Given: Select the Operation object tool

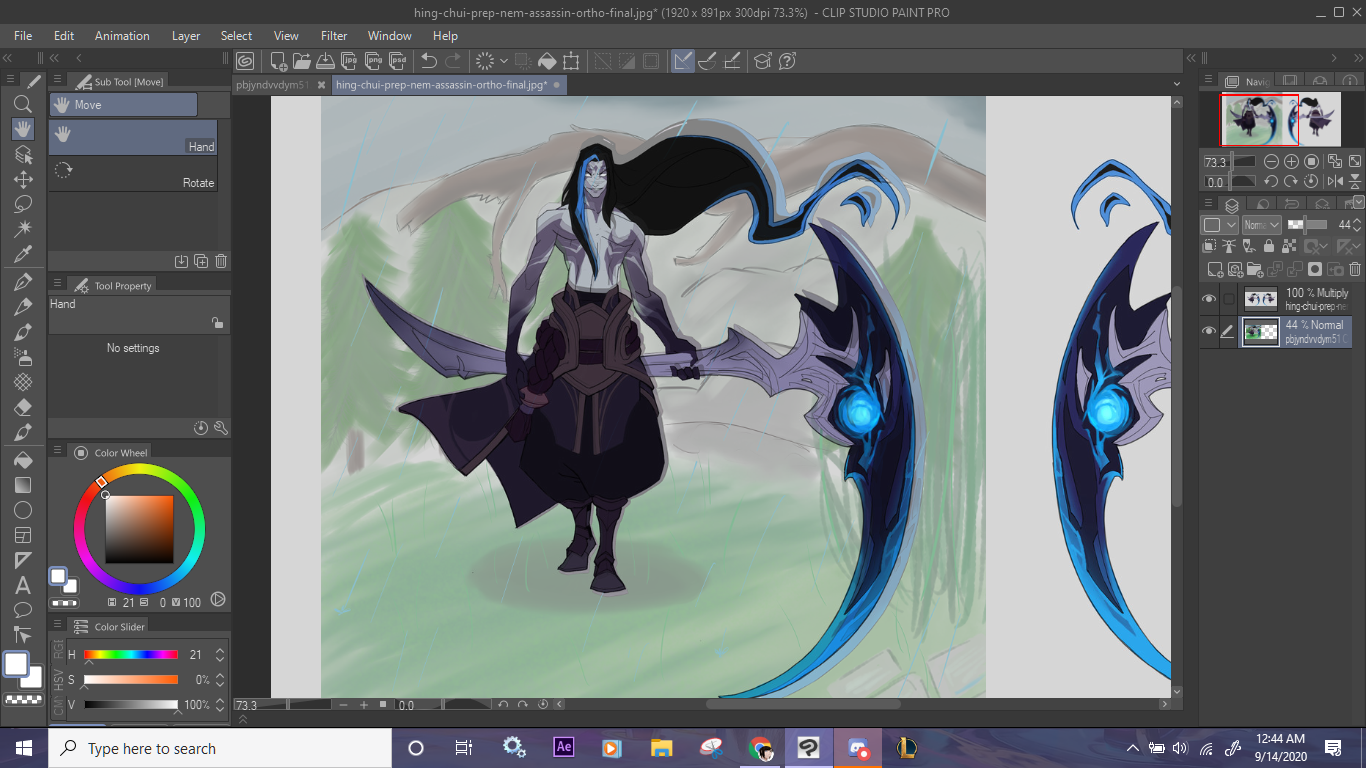Looking at the screenshot, I should pyautogui.click(x=23, y=154).
